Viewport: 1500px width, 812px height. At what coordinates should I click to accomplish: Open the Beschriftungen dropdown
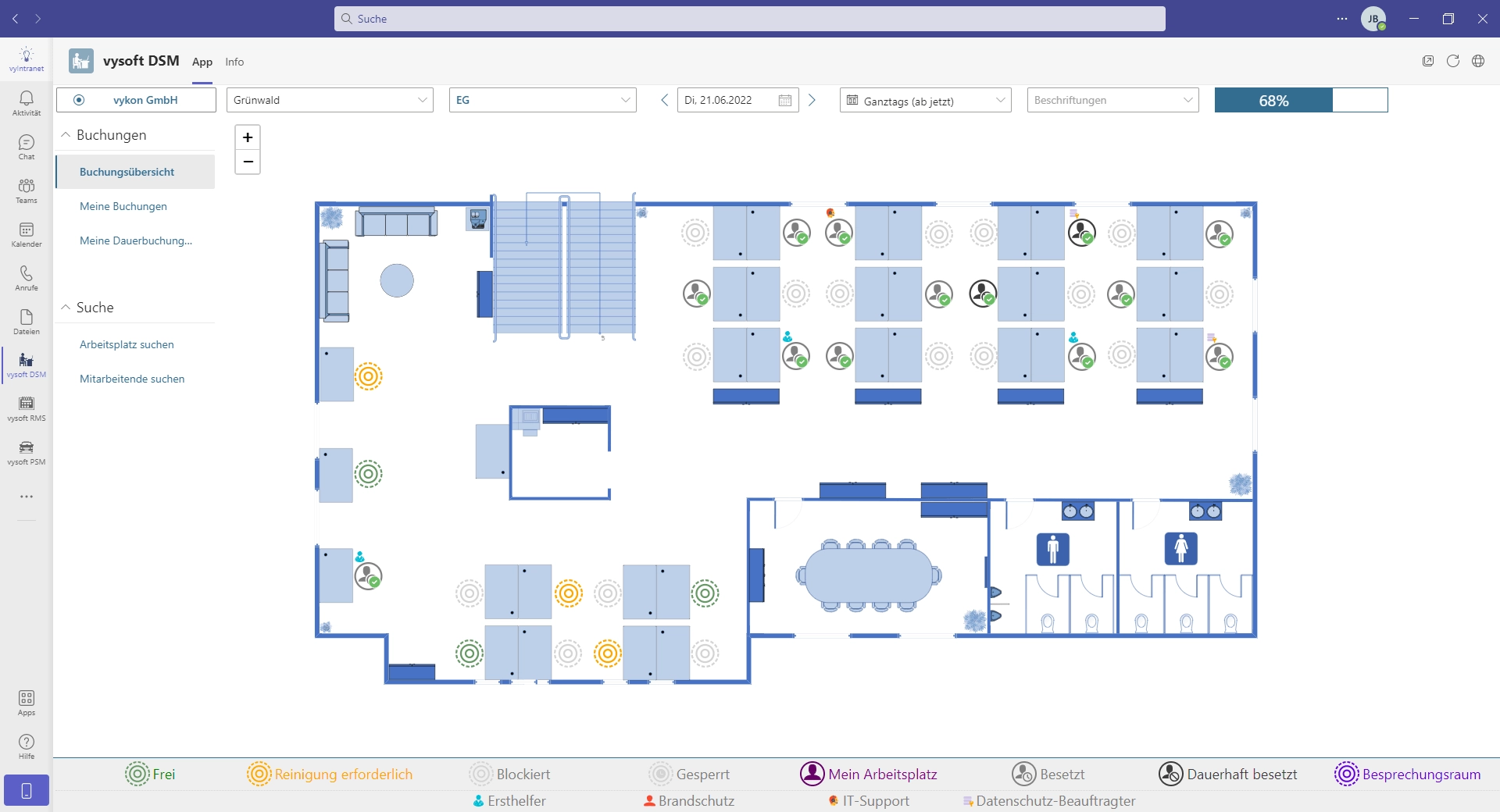pos(1113,100)
